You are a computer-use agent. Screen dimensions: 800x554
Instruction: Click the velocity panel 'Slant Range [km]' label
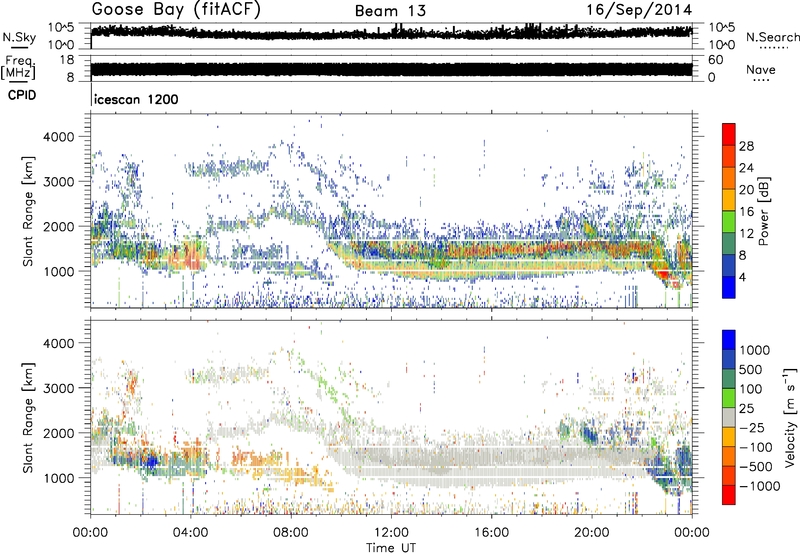pyautogui.click(x=28, y=417)
